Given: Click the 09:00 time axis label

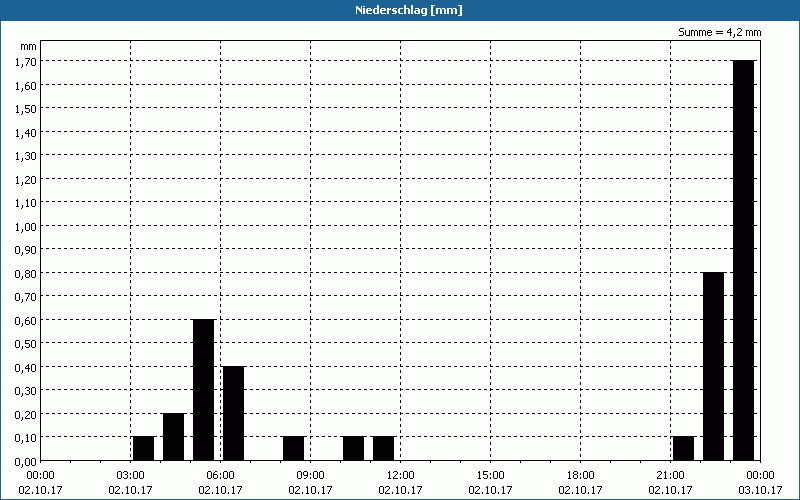Looking at the screenshot, I should click(x=310, y=476).
